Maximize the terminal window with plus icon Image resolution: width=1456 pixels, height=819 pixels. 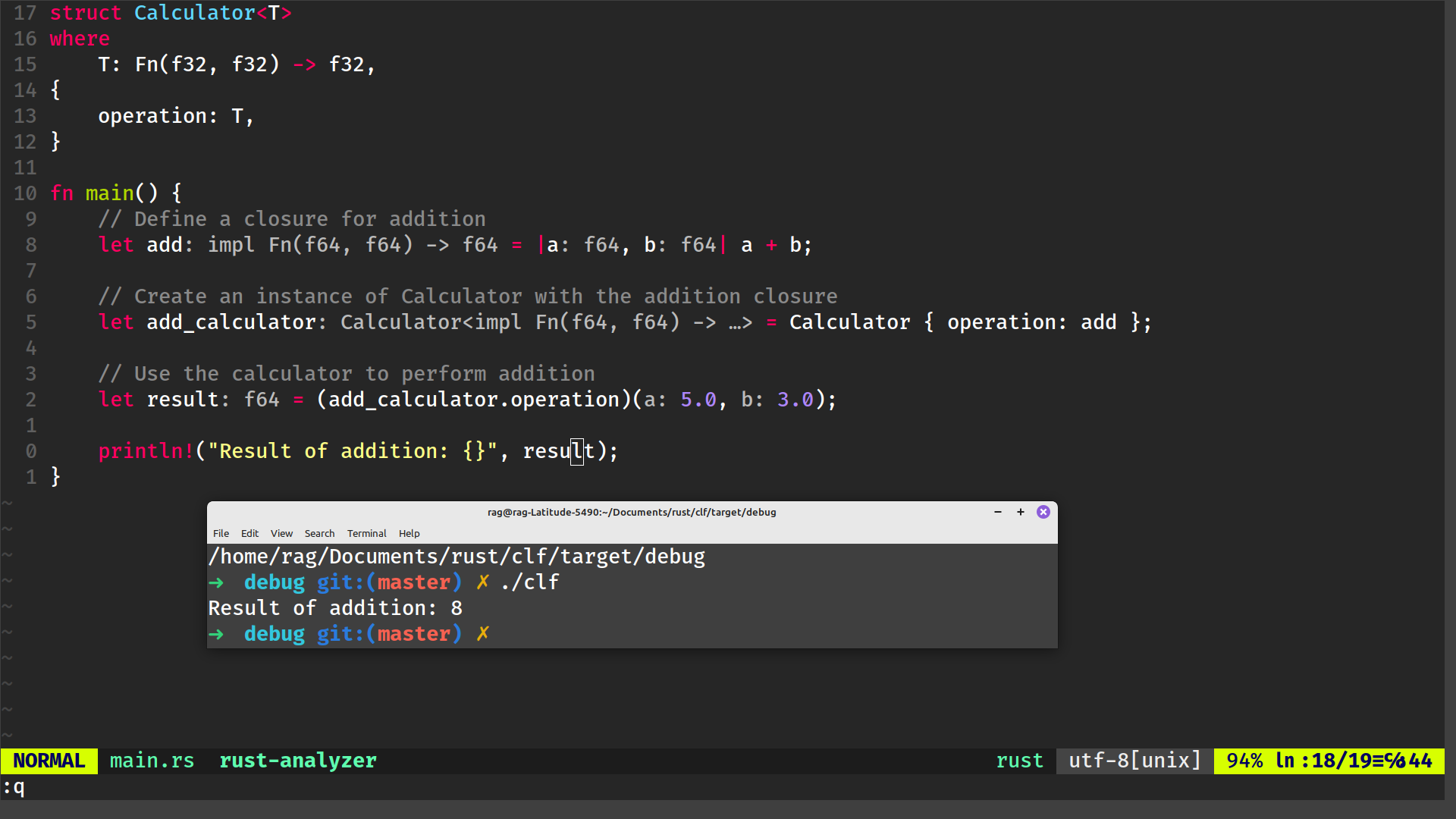[x=1021, y=512]
